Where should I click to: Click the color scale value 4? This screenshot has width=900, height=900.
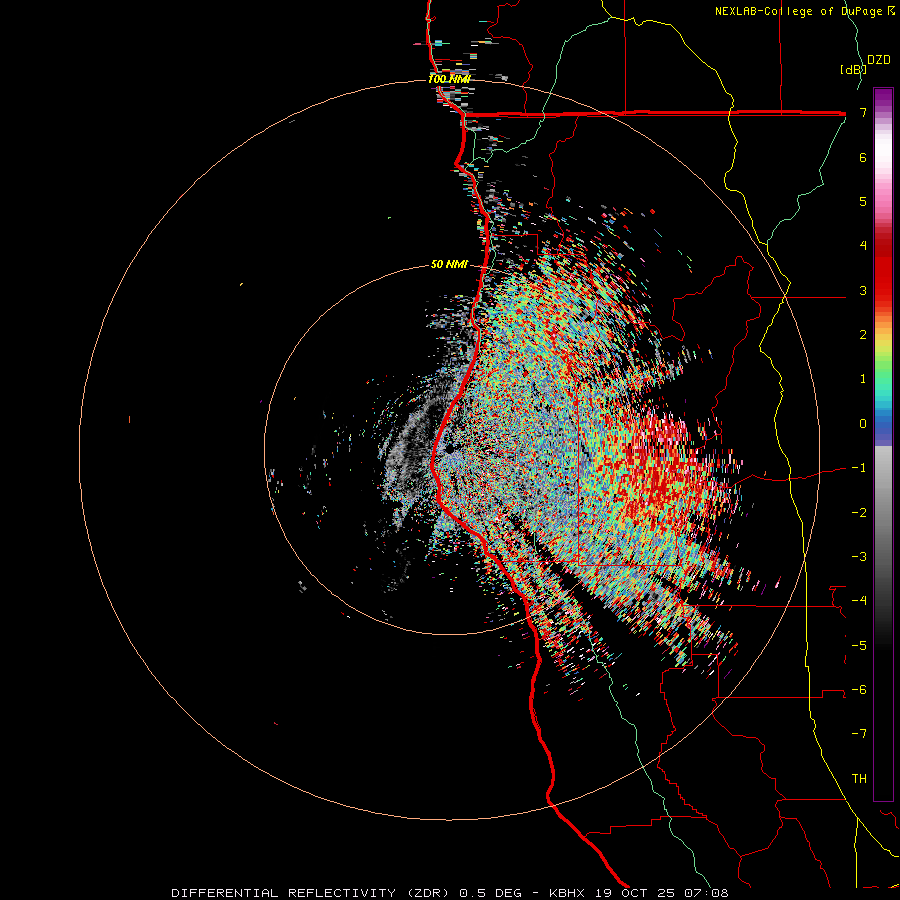click(x=863, y=246)
